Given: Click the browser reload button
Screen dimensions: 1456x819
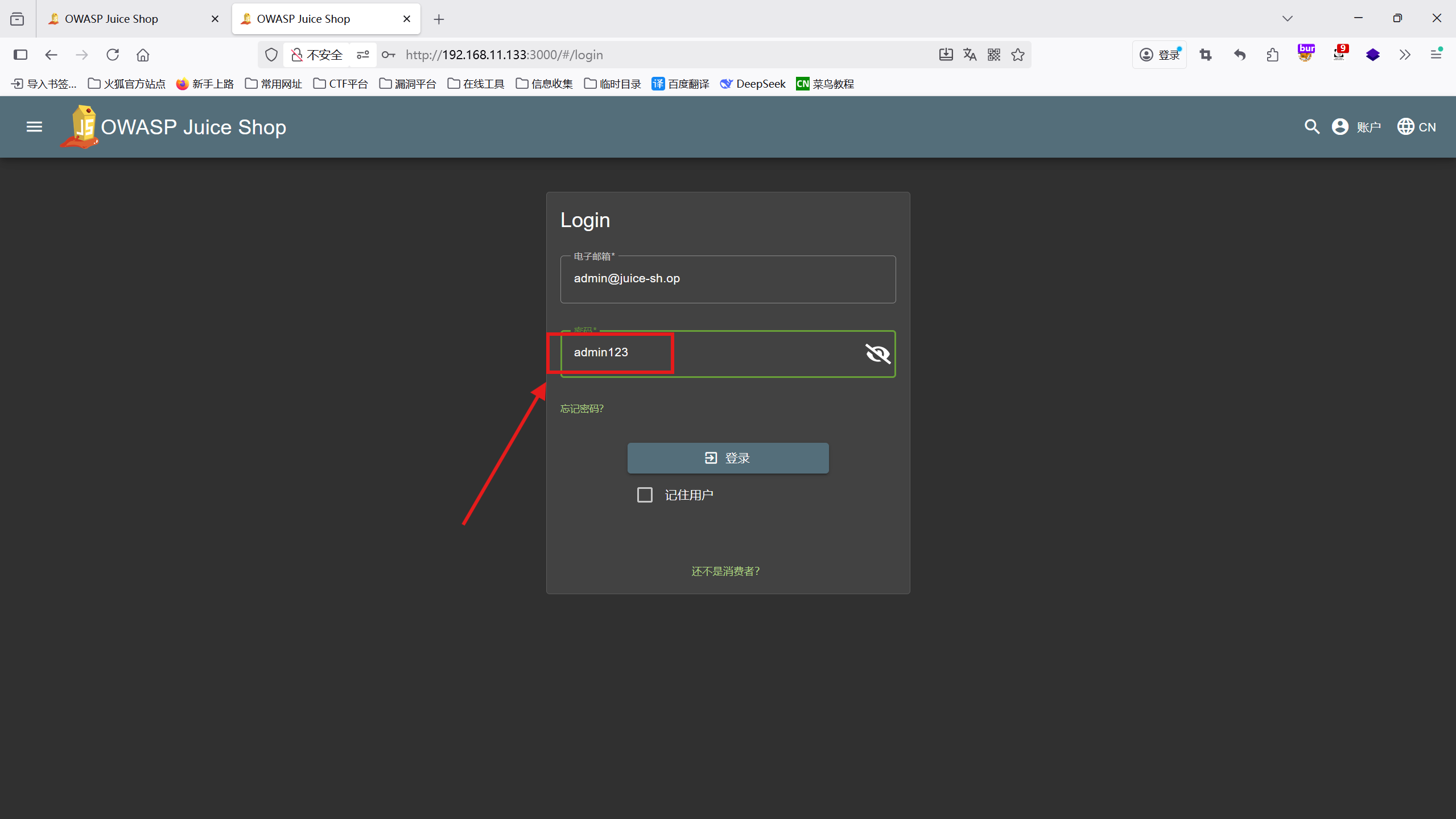Looking at the screenshot, I should point(113,55).
